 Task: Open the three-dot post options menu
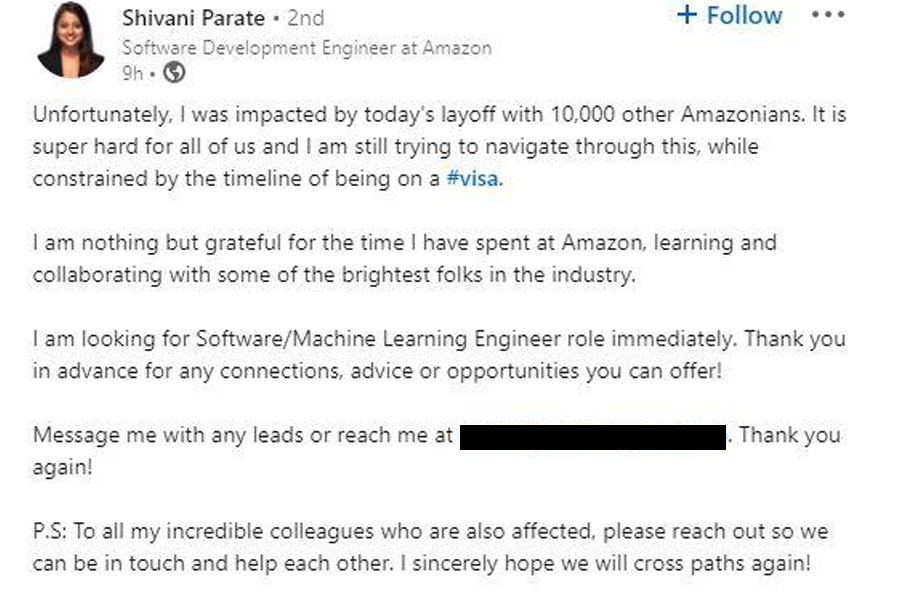[x=828, y=16]
